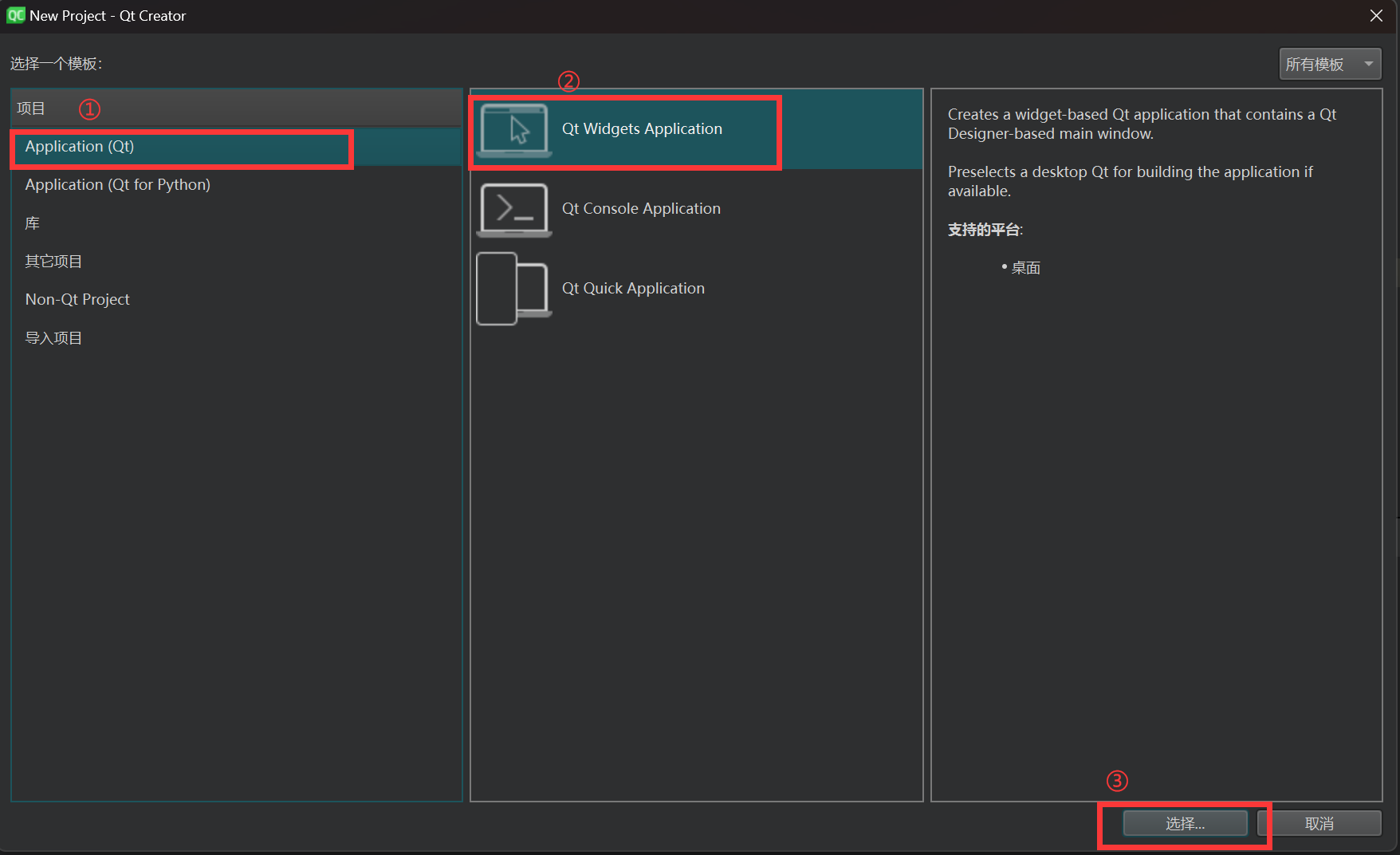Select the Qt Console Application template label
The height and width of the screenshot is (855, 1400).
641,209
